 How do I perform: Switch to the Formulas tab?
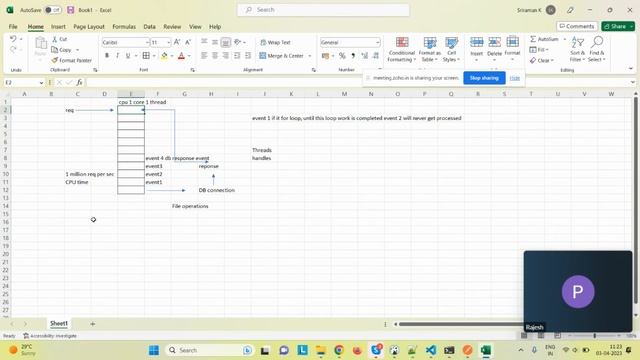pos(124,27)
